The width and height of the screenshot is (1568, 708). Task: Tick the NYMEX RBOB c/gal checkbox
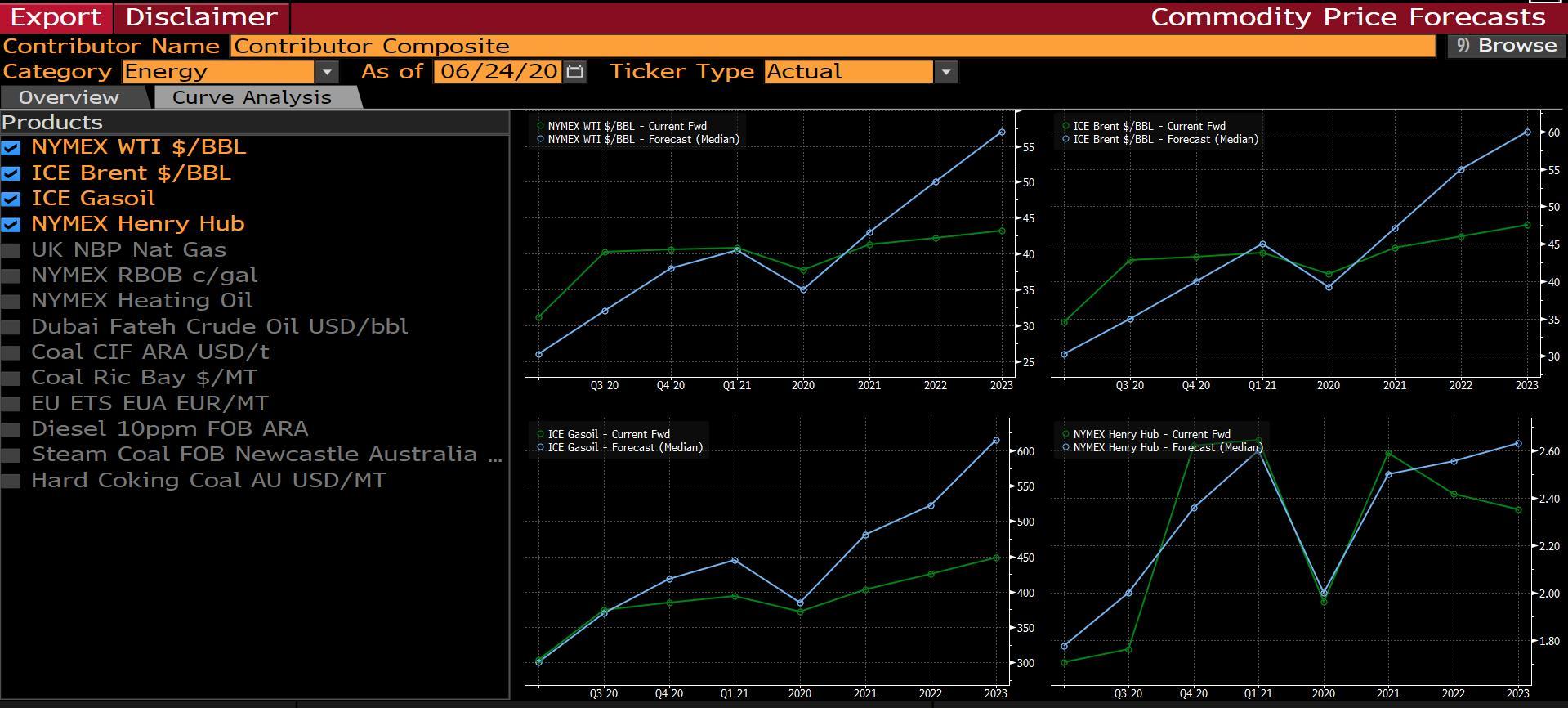click(11, 276)
